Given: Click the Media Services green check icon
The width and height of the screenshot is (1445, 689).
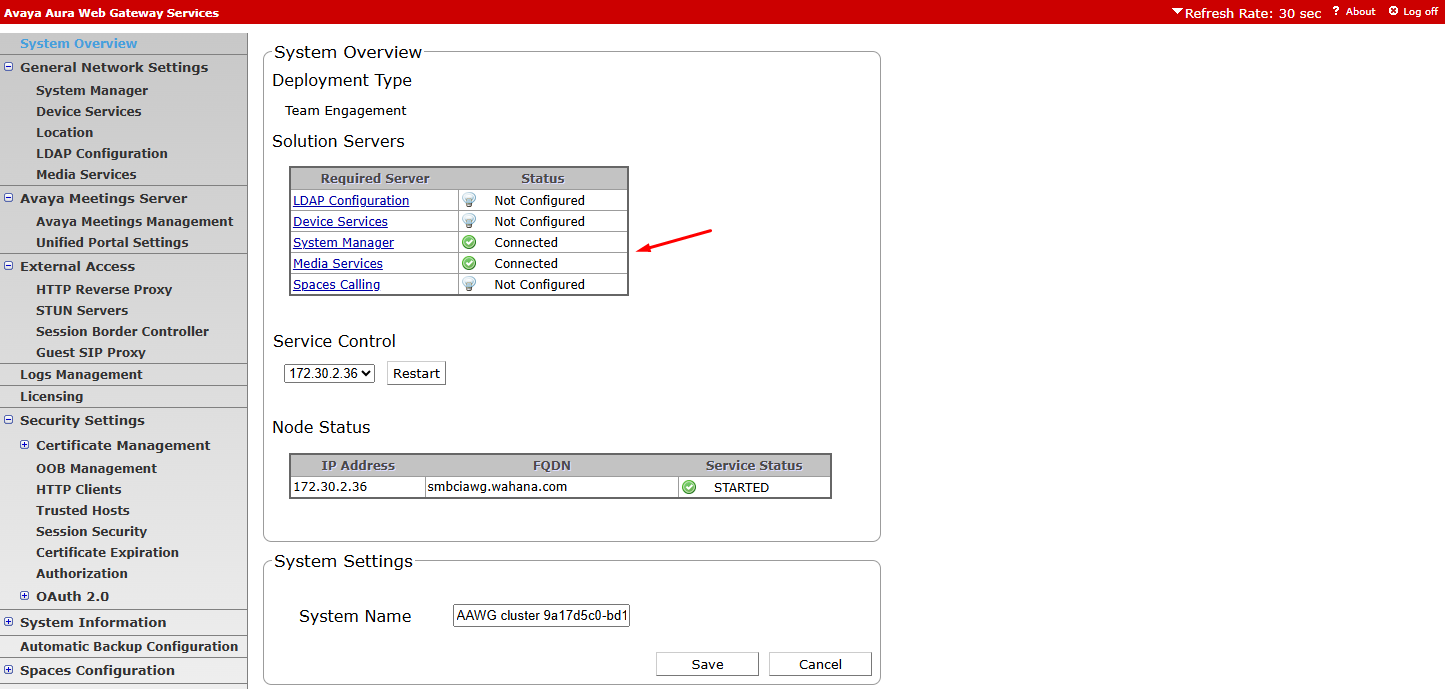Looking at the screenshot, I should click(469, 263).
